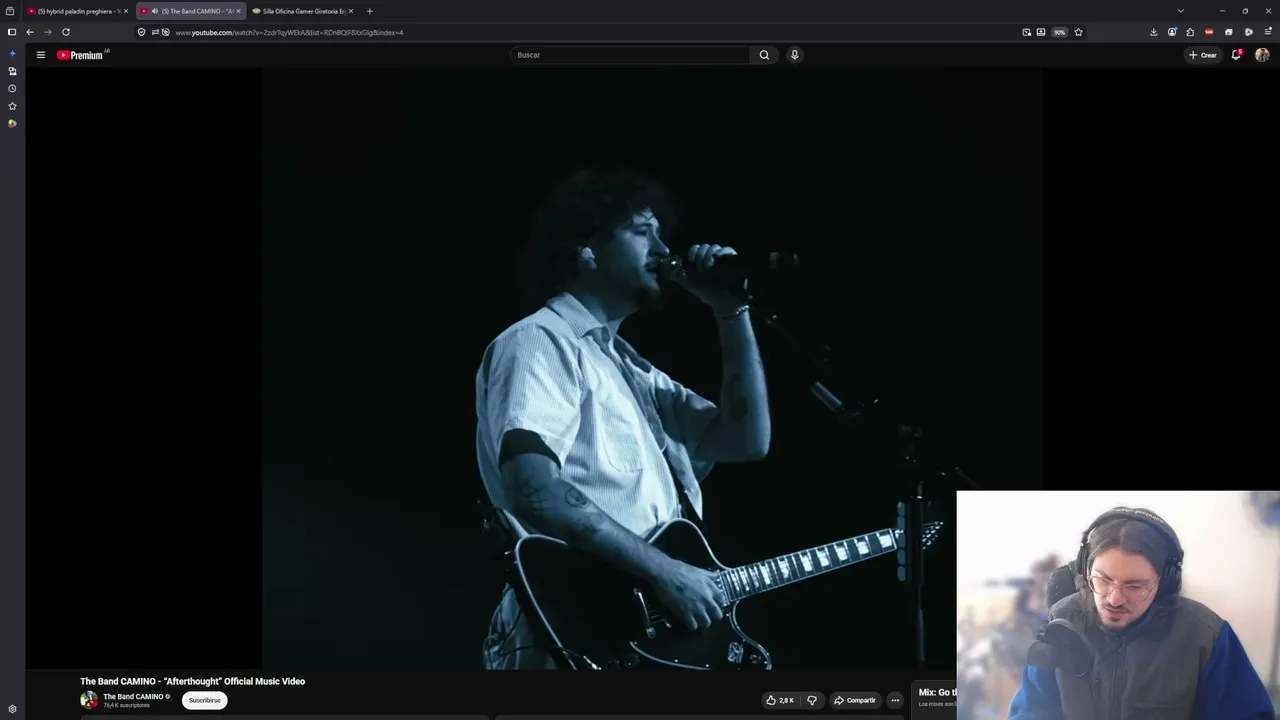Open the browser account icon
Image resolution: width=1280 pixels, height=720 pixels.
(1172, 32)
